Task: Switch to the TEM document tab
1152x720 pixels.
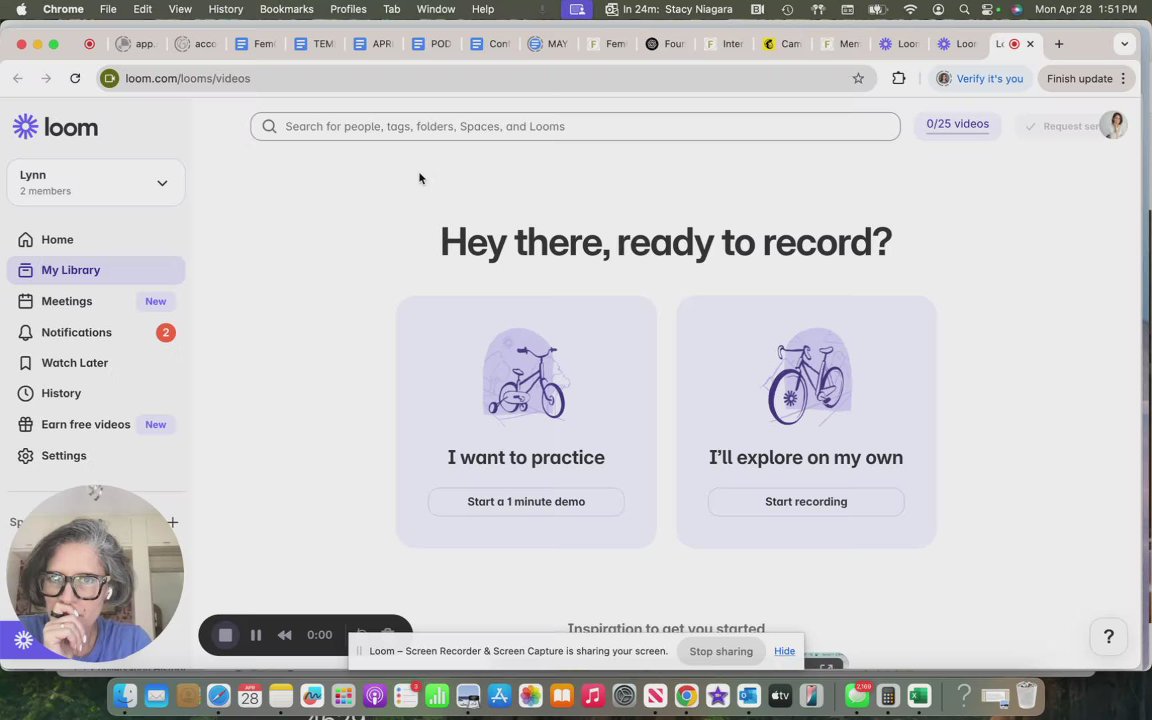Action: pos(314,44)
